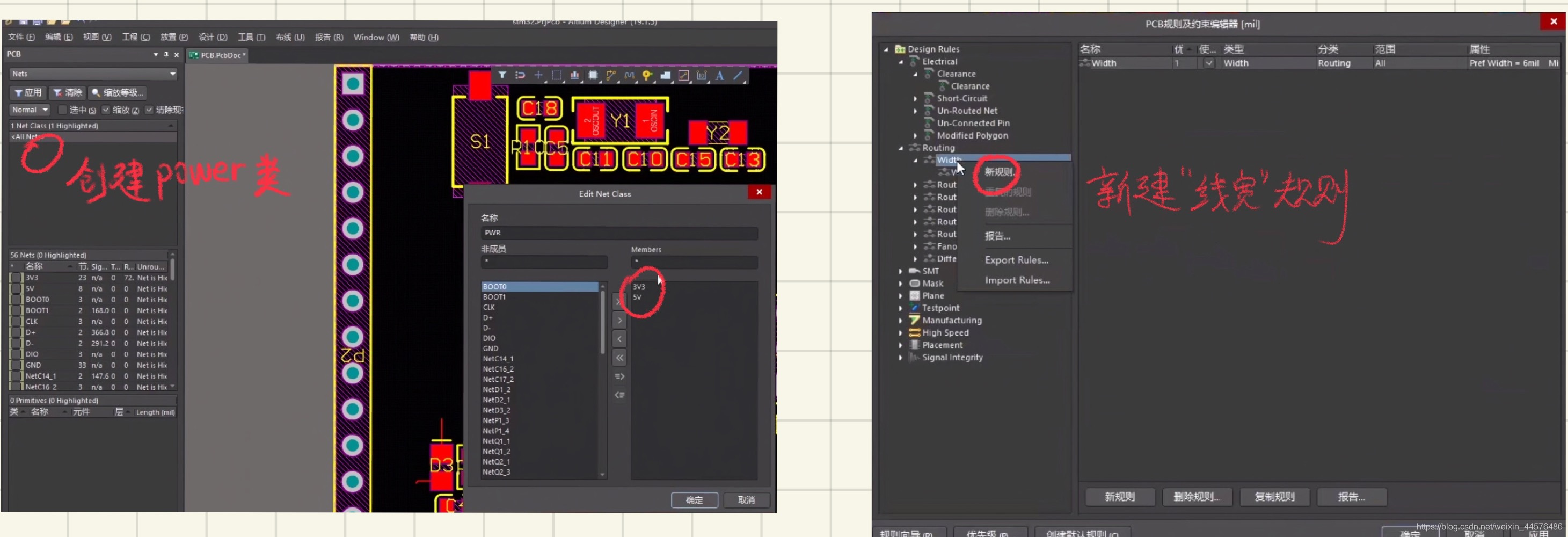
Task: Click 复制规则 button in rules editor
Action: click(1274, 497)
